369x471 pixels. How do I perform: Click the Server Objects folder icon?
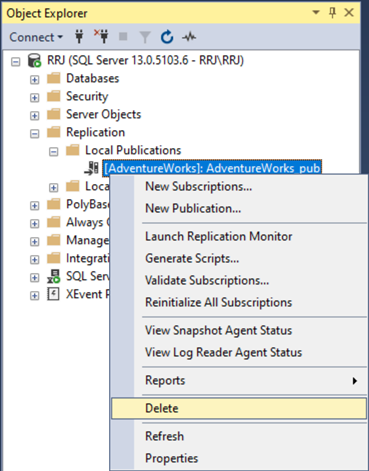[x=54, y=114]
